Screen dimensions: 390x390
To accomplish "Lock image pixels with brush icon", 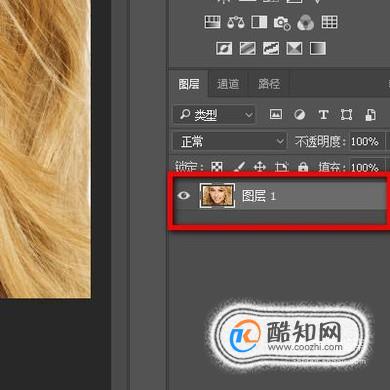I will coord(239,167).
